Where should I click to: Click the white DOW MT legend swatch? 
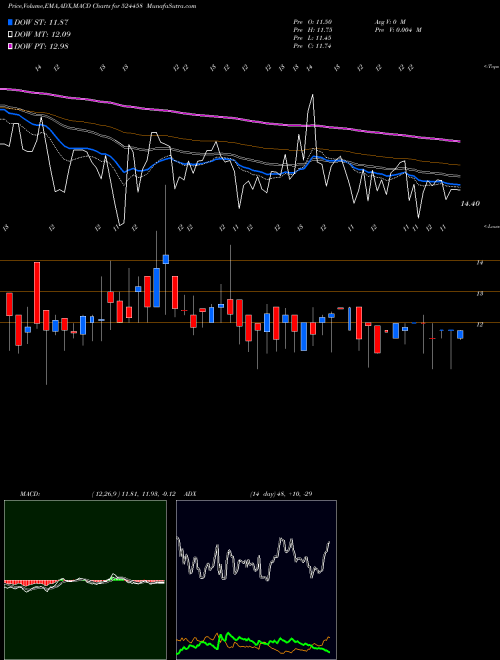point(11,35)
